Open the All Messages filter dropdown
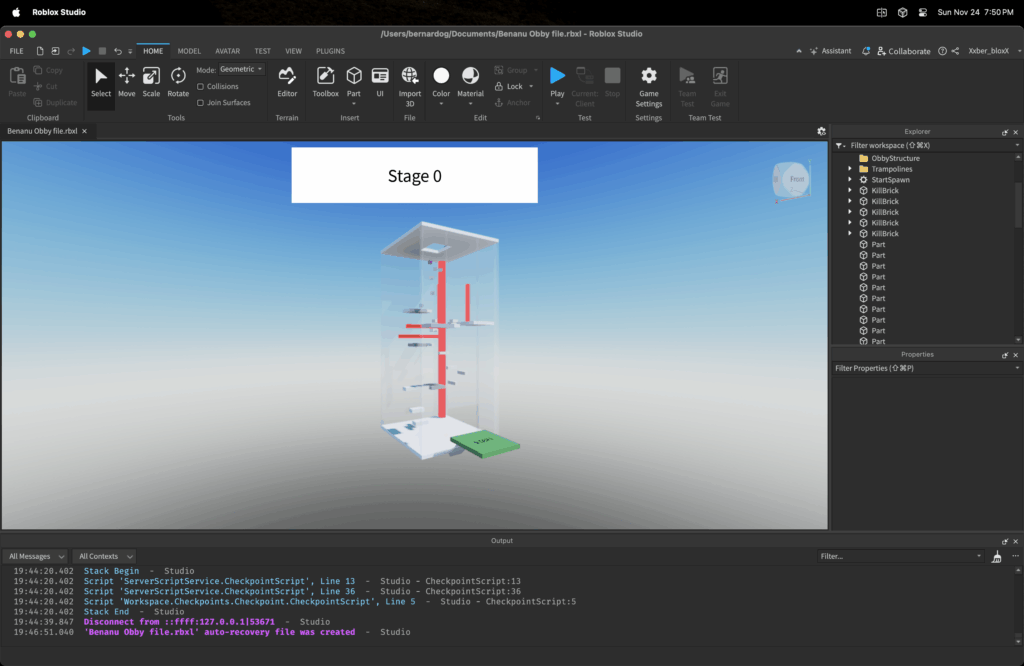The width and height of the screenshot is (1024, 666). pyautogui.click(x=36, y=556)
